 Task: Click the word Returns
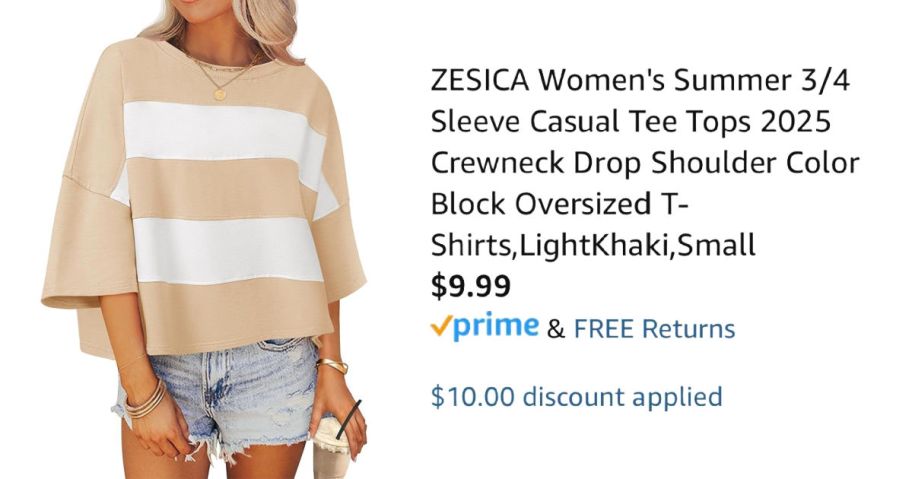coord(689,329)
